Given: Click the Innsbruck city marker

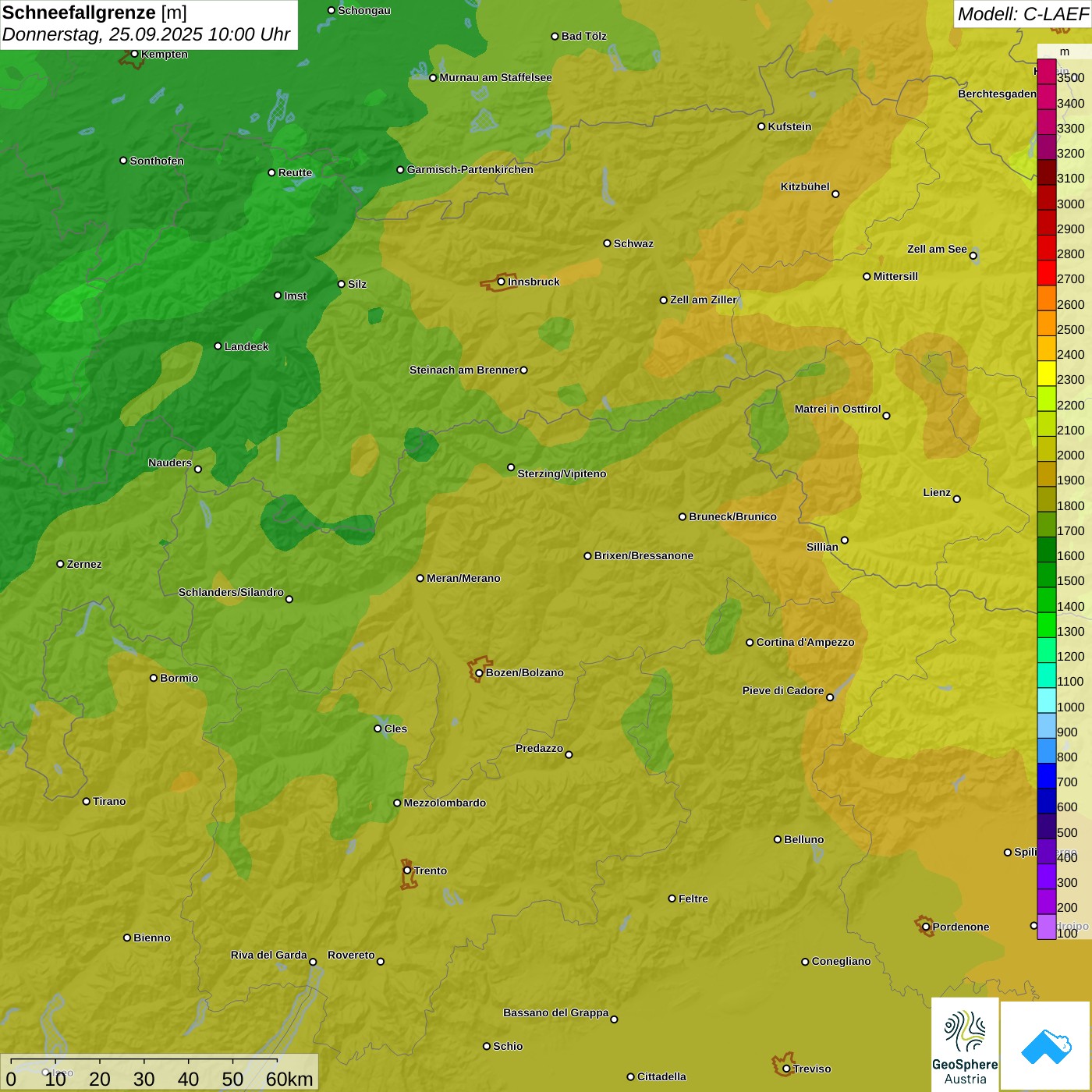Looking at the screenshot, I should point(502,282).
